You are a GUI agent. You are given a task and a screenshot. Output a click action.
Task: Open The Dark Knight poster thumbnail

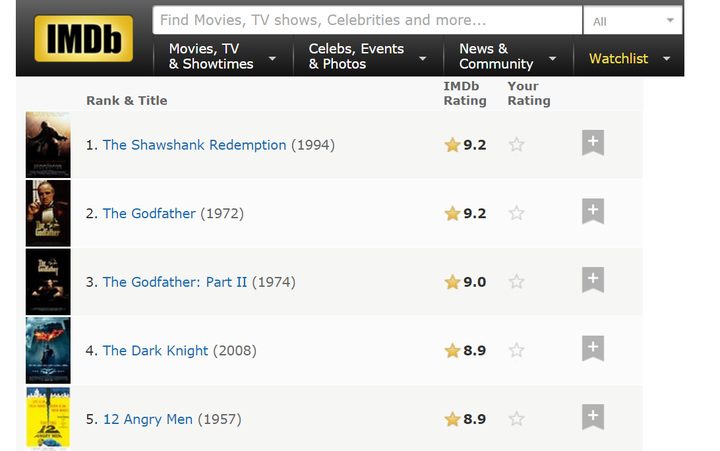[x=48, y=350]
